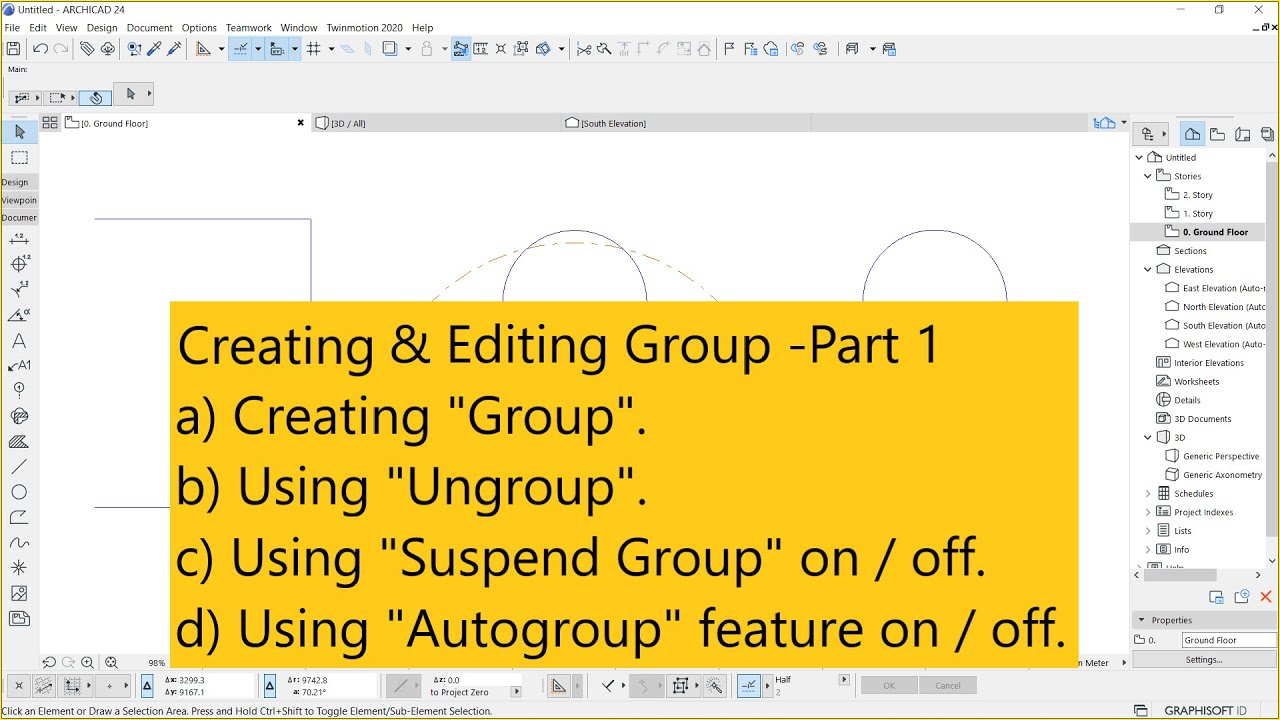Open the Grid Snap dropdown arrow

click(331, 48)
